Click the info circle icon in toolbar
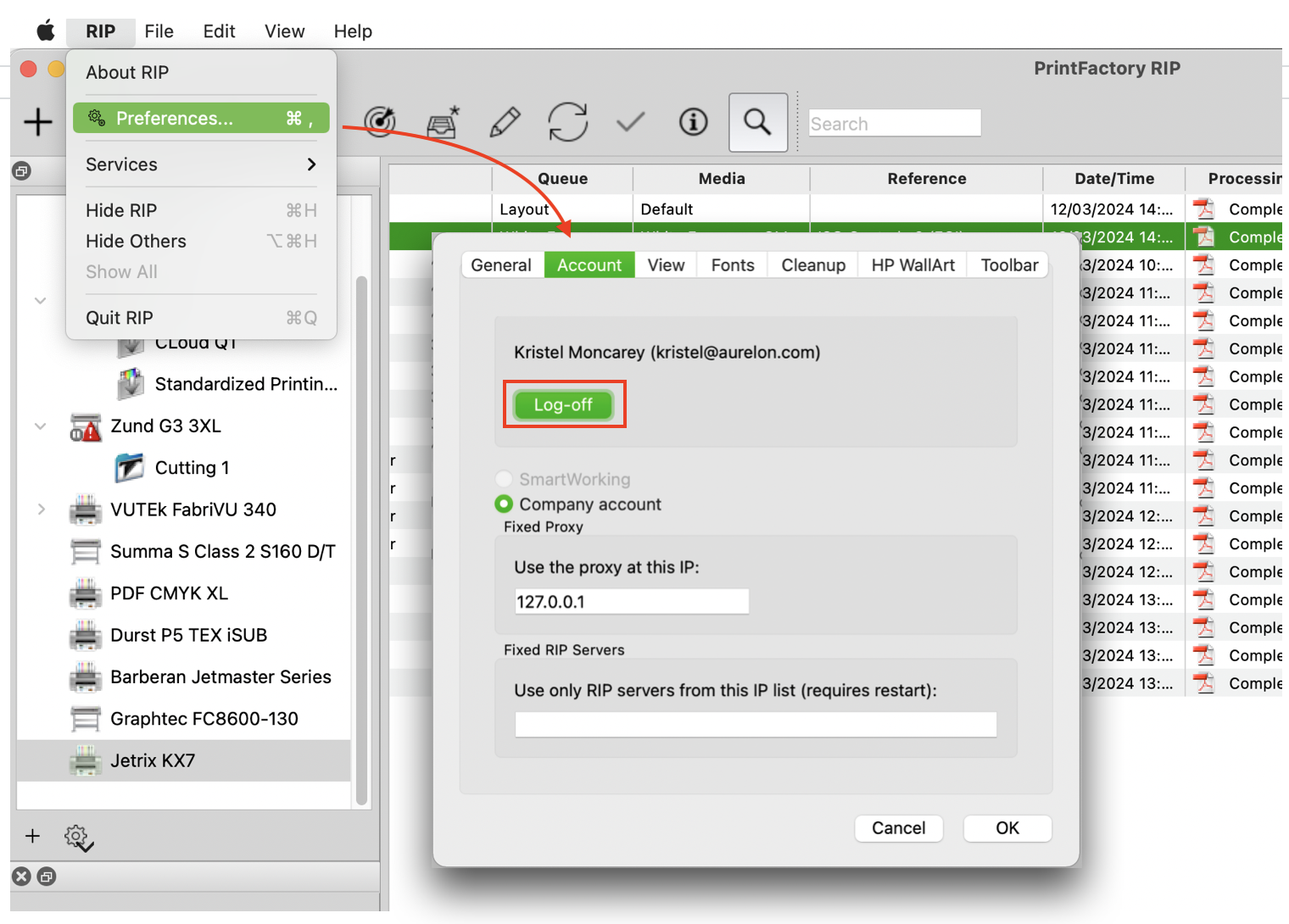This screenshot has height=924, width=1289. [x=693, y=122]
